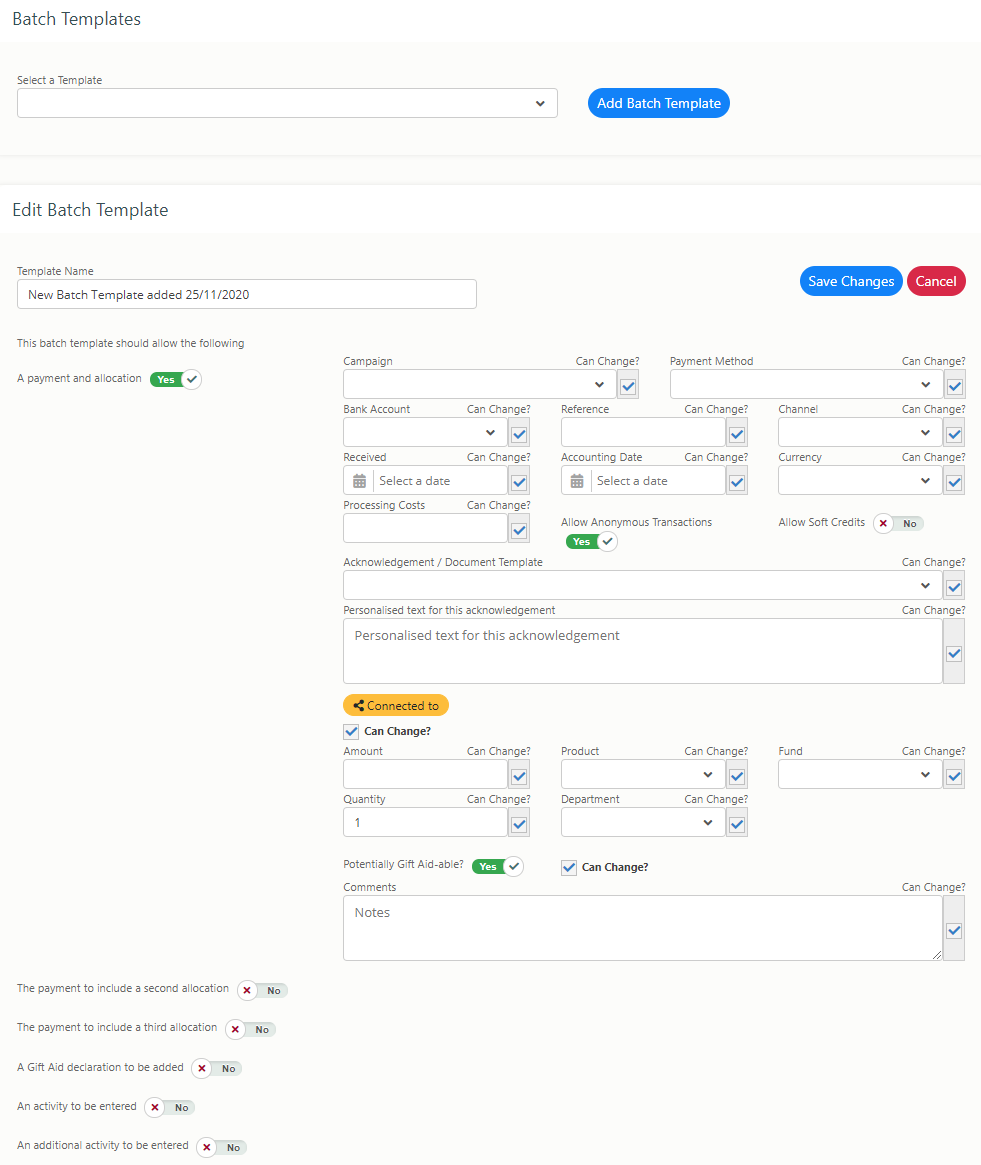Image resolution: width=981 pixels, height=1165 pixels.
Task: Open the Accounting Date calendar icon
Action: (x=576, y=480)
